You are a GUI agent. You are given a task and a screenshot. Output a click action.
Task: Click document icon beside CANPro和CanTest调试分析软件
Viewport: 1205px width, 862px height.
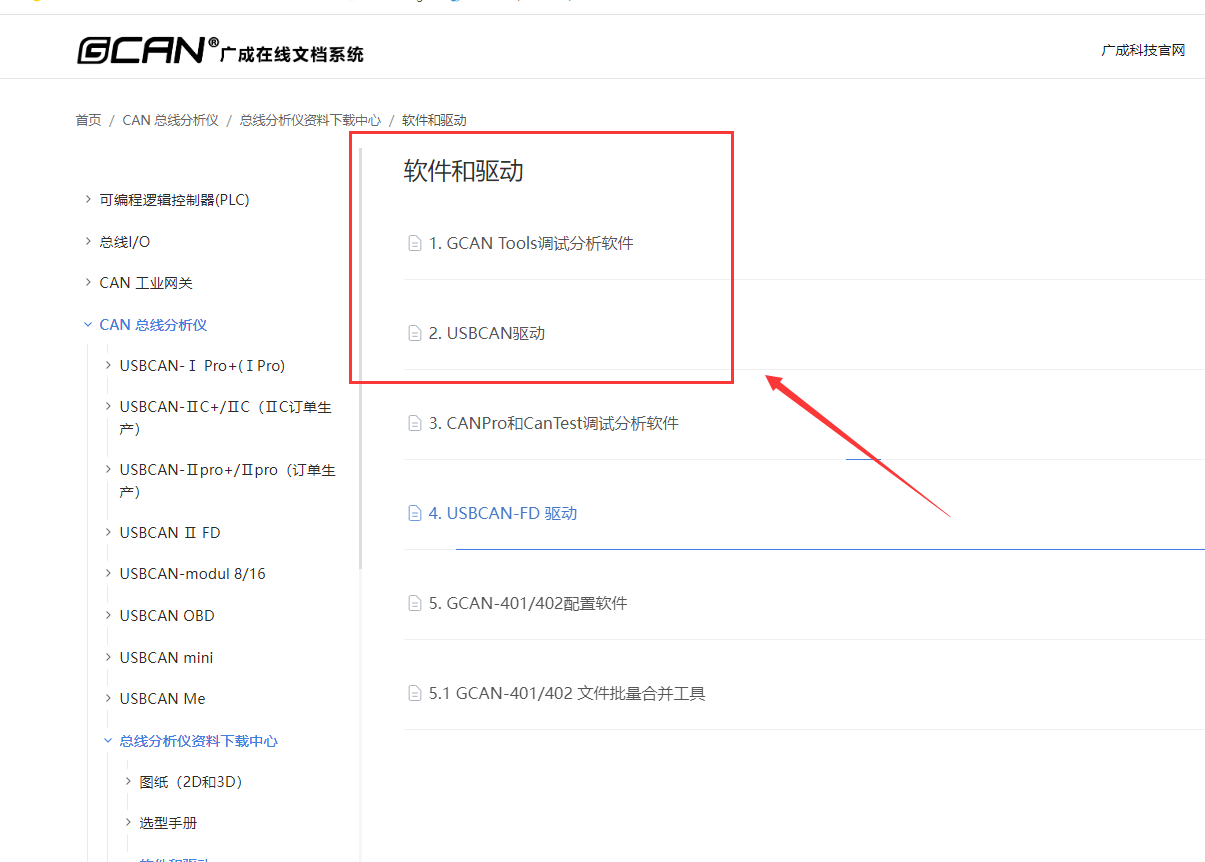(414, 423)
